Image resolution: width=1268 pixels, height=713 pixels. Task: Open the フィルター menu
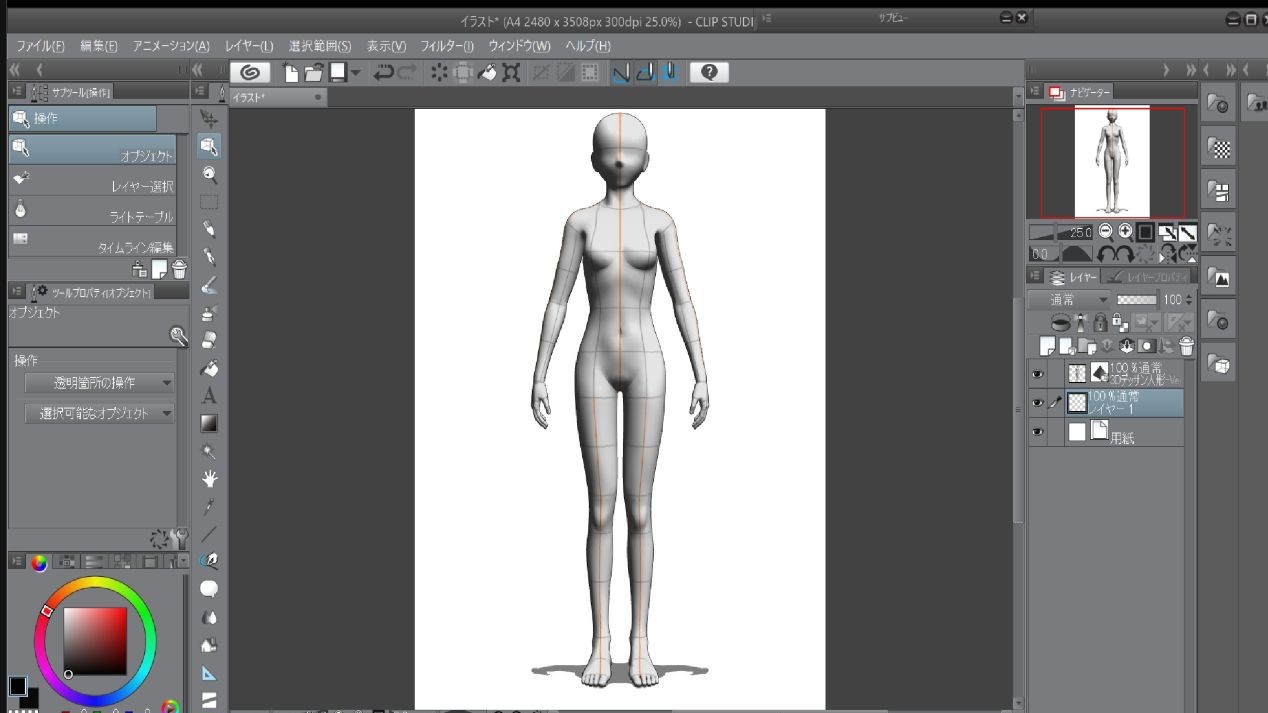pos(446,46)
